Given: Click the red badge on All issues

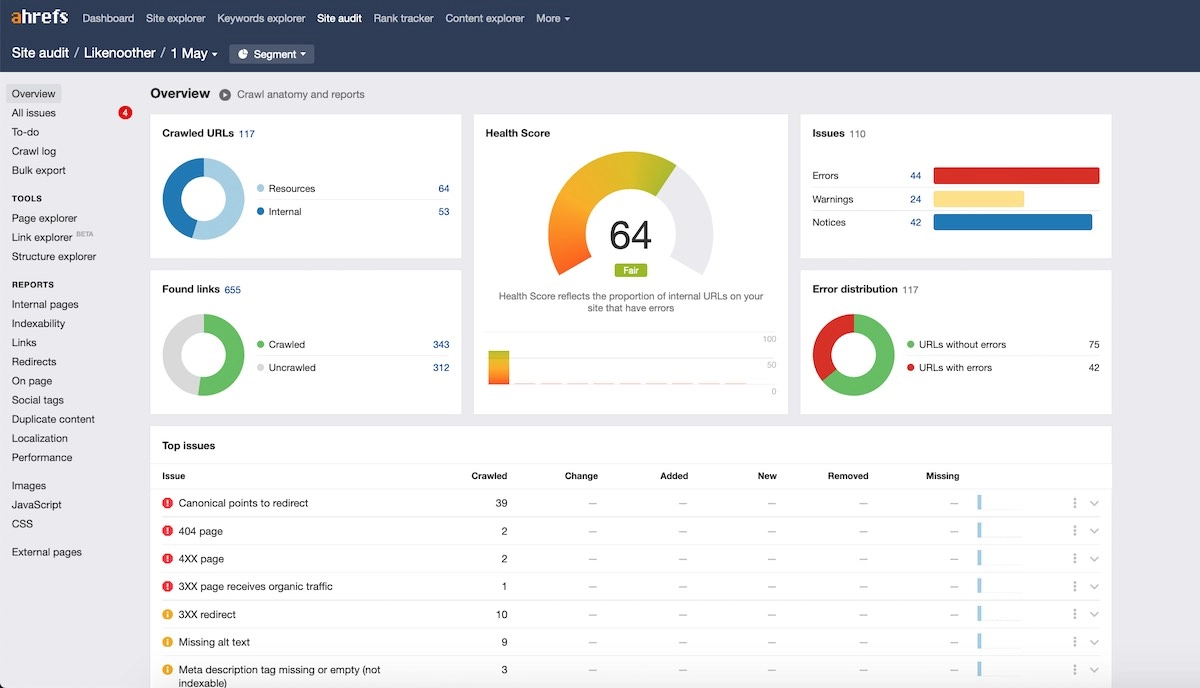Looking at the screenshot, I should (x=124, y=112).
